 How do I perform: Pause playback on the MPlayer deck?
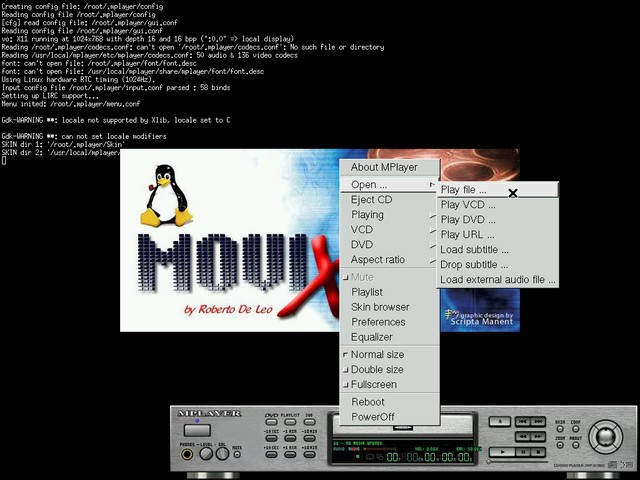tap(523, 452)
